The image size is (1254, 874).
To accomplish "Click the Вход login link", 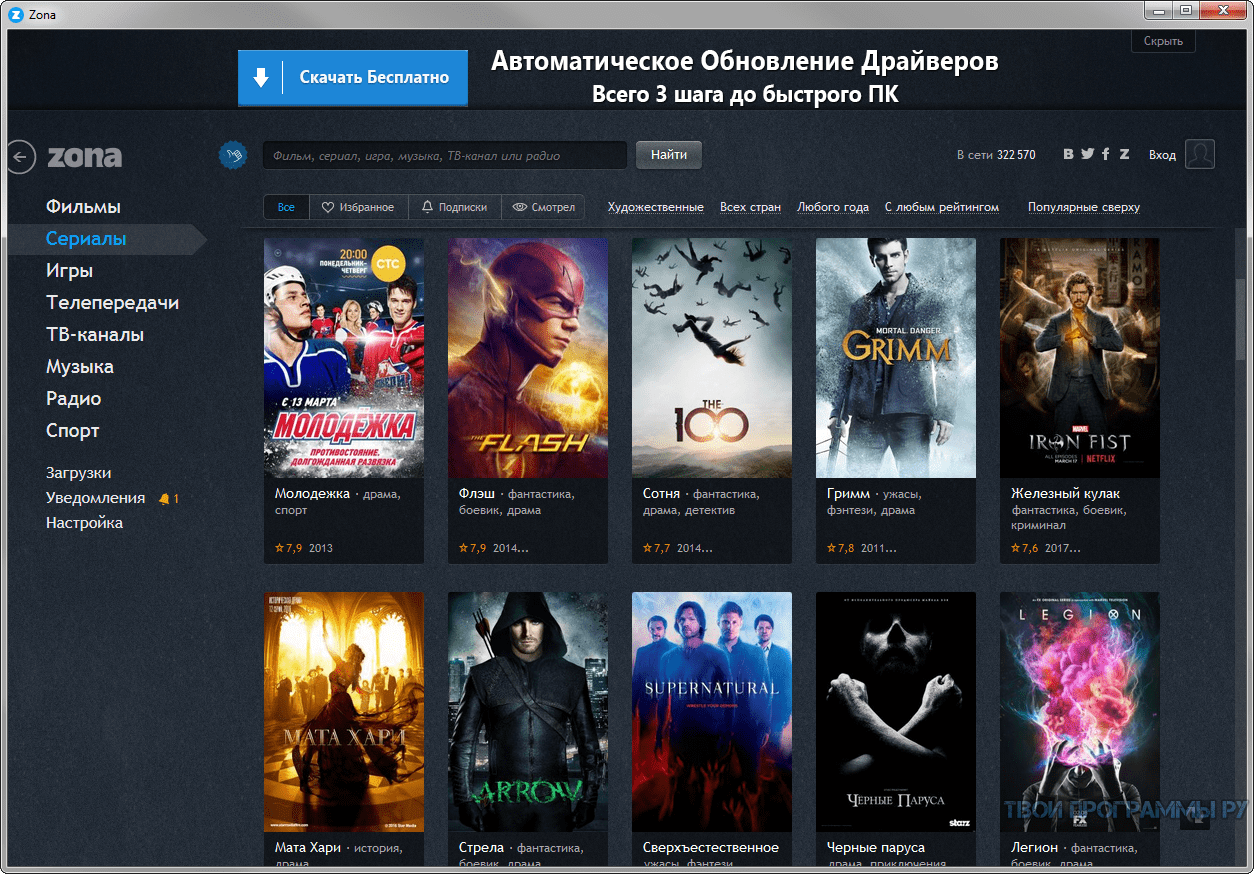I will pyautogui.click(x=1162, y=155).
